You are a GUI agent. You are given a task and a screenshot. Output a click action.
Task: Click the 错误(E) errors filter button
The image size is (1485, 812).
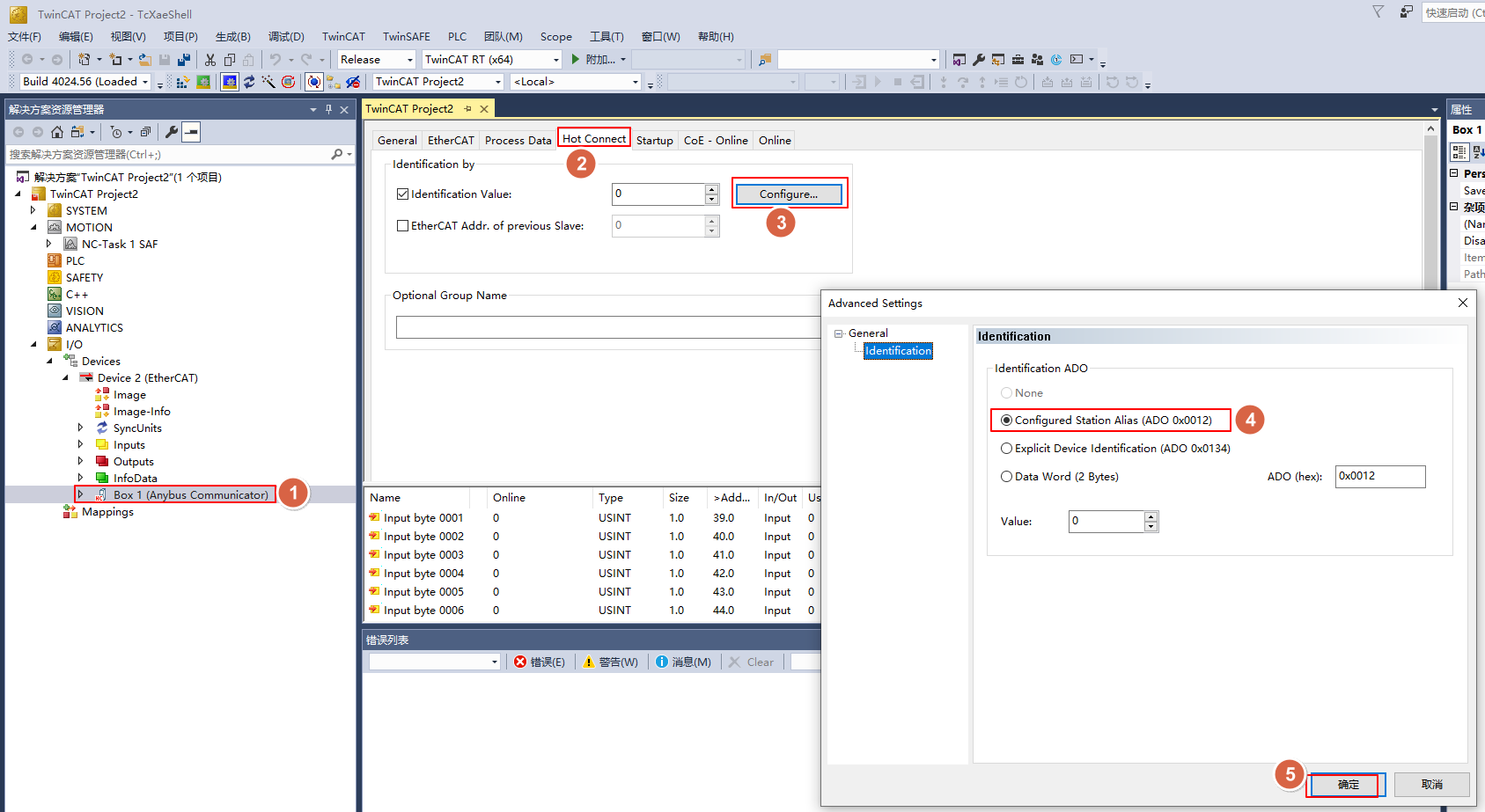coord(540,662)
